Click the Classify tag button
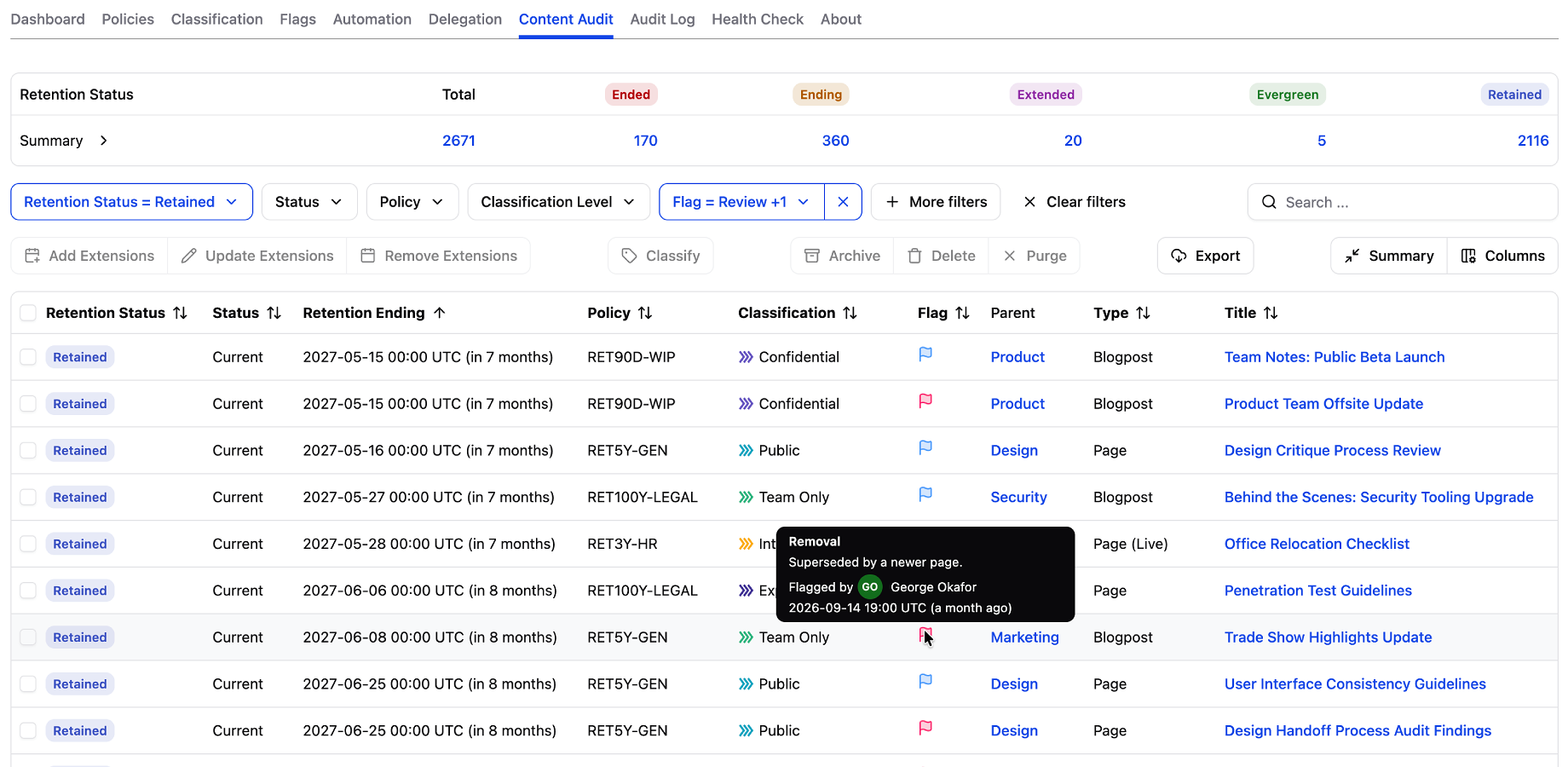The width and height of the screenshot is (1568, 767). coord(660,256)
